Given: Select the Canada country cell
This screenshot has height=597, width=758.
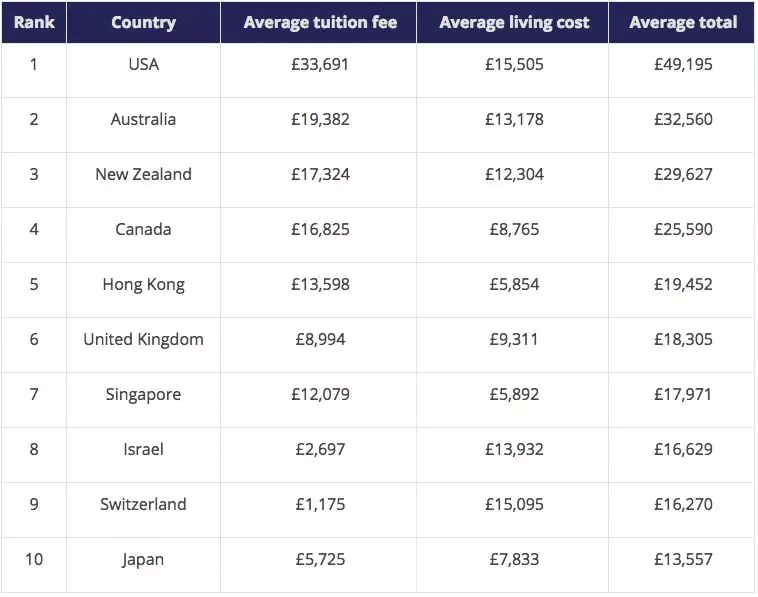Looking at the screenshot, I should pos(143,230).
